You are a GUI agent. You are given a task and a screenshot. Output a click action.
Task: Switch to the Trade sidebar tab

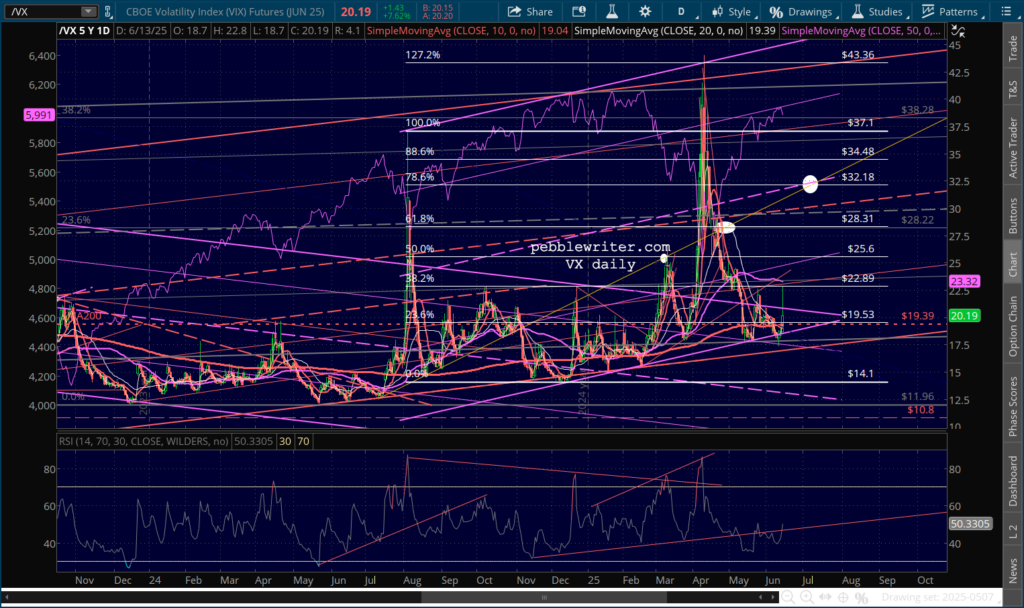point(1013,43)
